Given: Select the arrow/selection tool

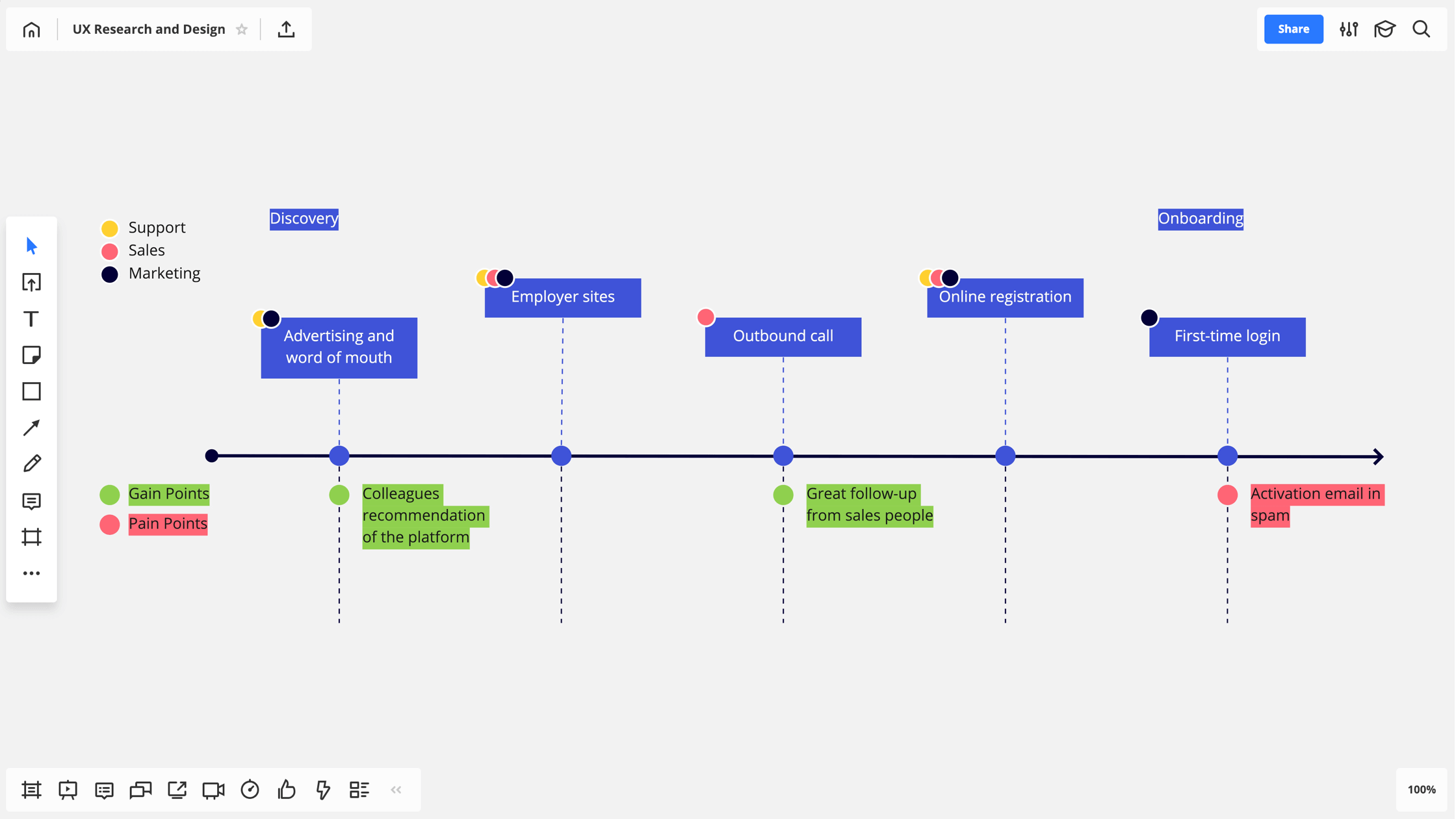Looking at the screenshot, I should (x=32, y=246).
